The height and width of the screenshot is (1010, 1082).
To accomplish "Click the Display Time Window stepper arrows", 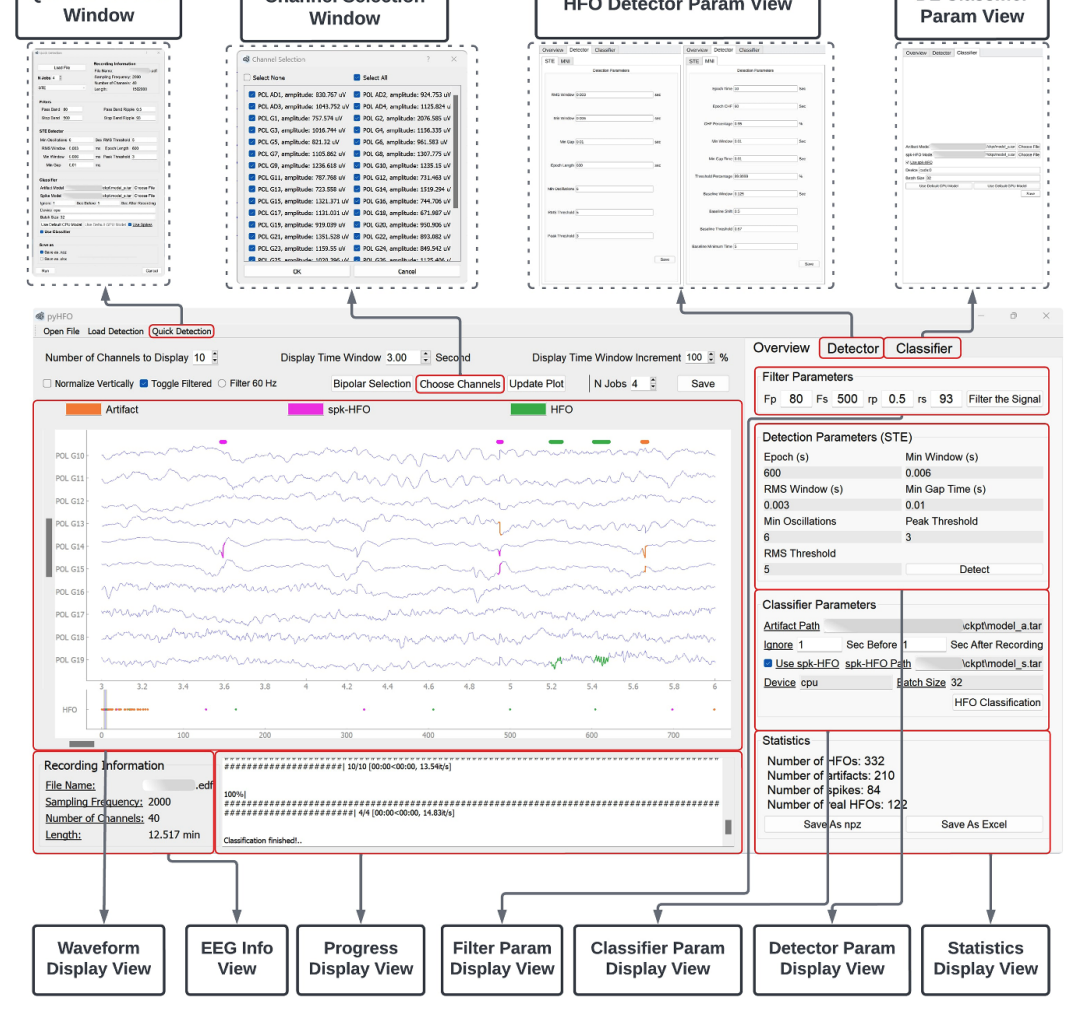I will pyautogui.click(x=425, y=357).
